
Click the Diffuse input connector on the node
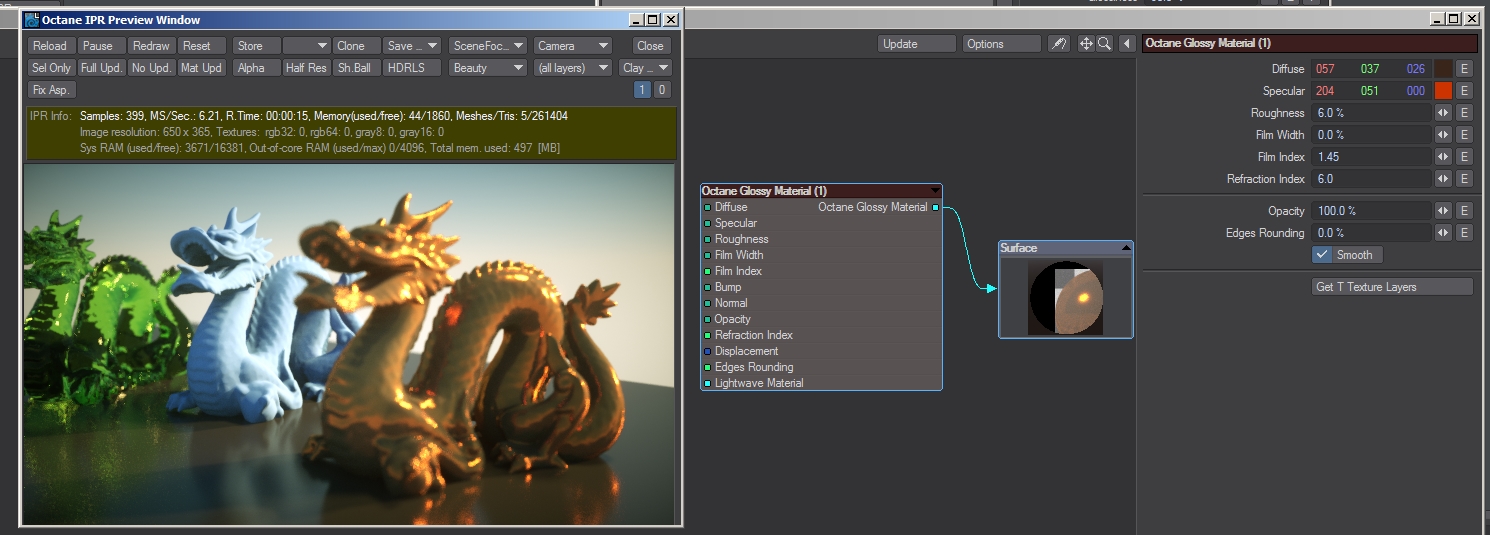click(x=707, y=207)
